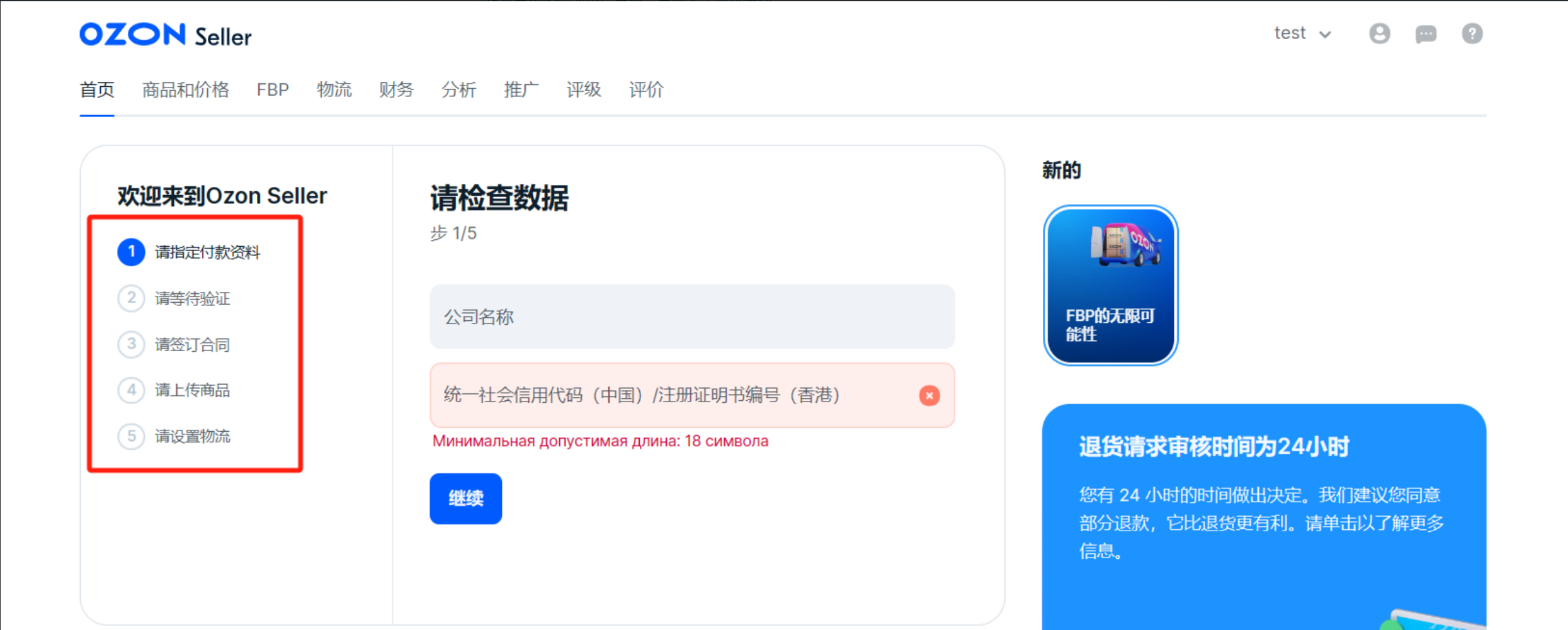Open the 商品和价格 menu

pyautogui.click(x=185, y=90)
